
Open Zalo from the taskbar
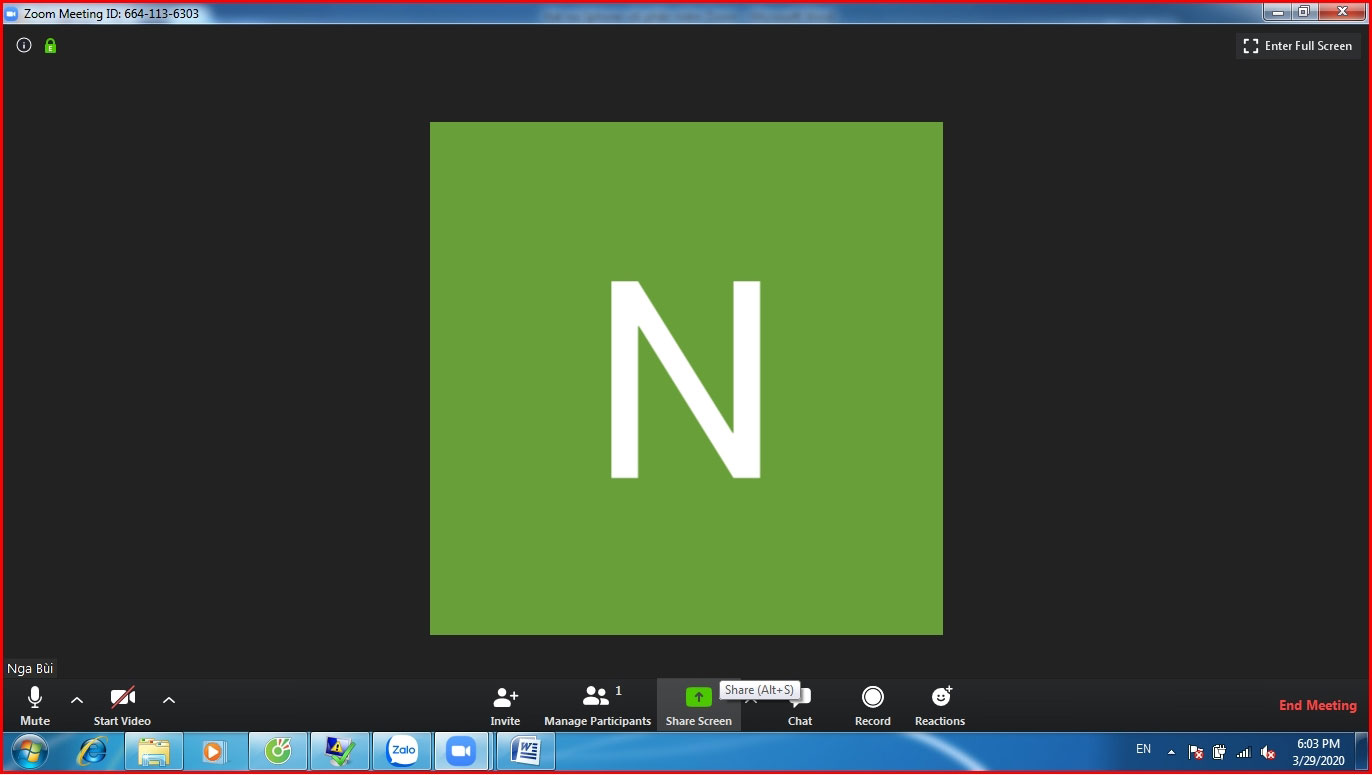coord(402,750)
